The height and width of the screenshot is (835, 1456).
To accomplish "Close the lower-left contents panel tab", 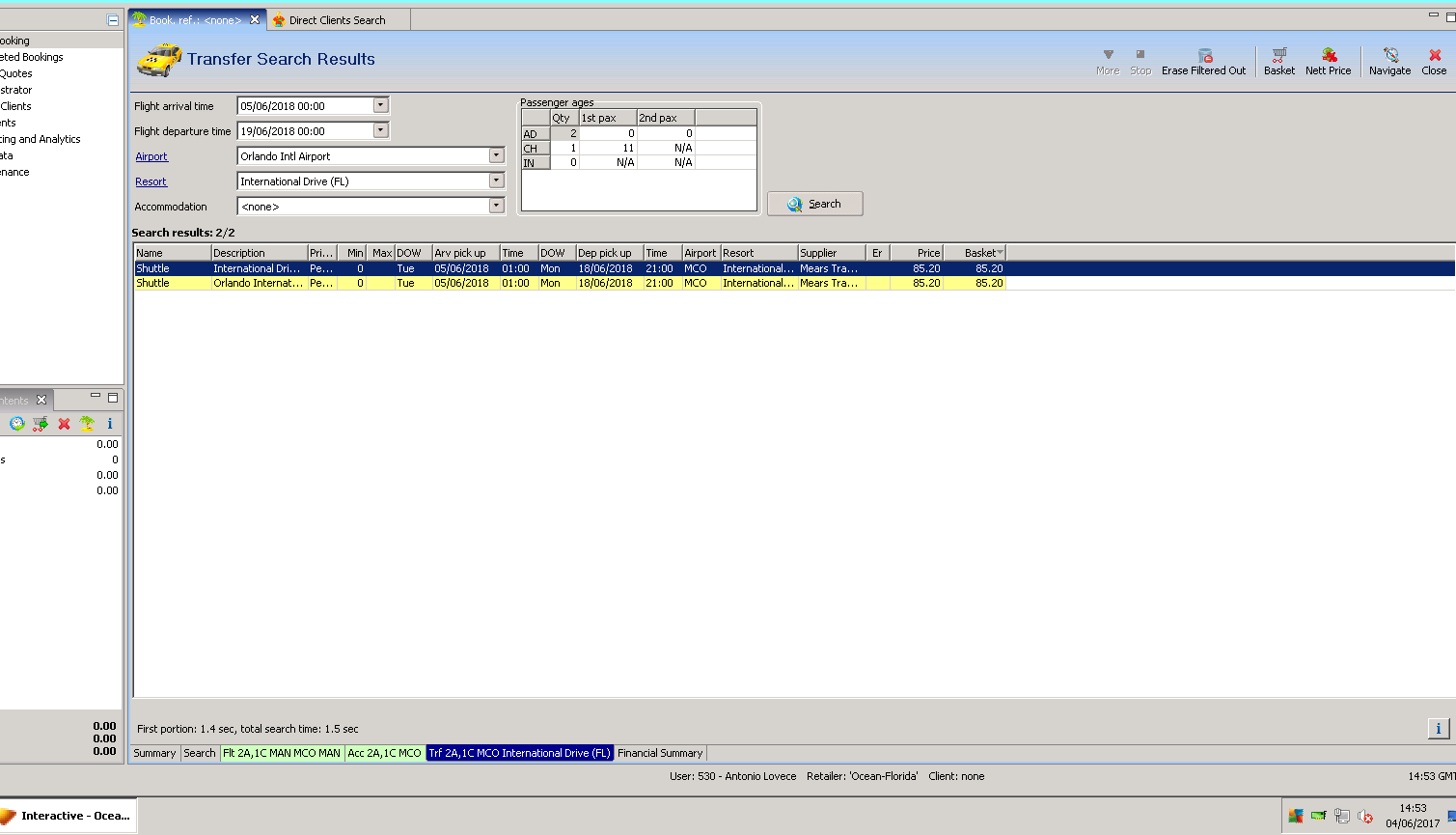I will point(41,400).
